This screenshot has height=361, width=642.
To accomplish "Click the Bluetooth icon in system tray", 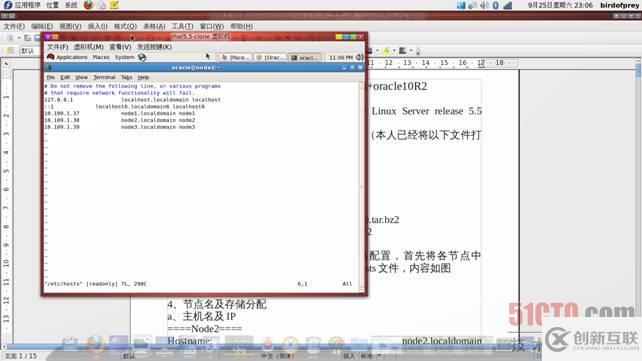I will [495, 5].
